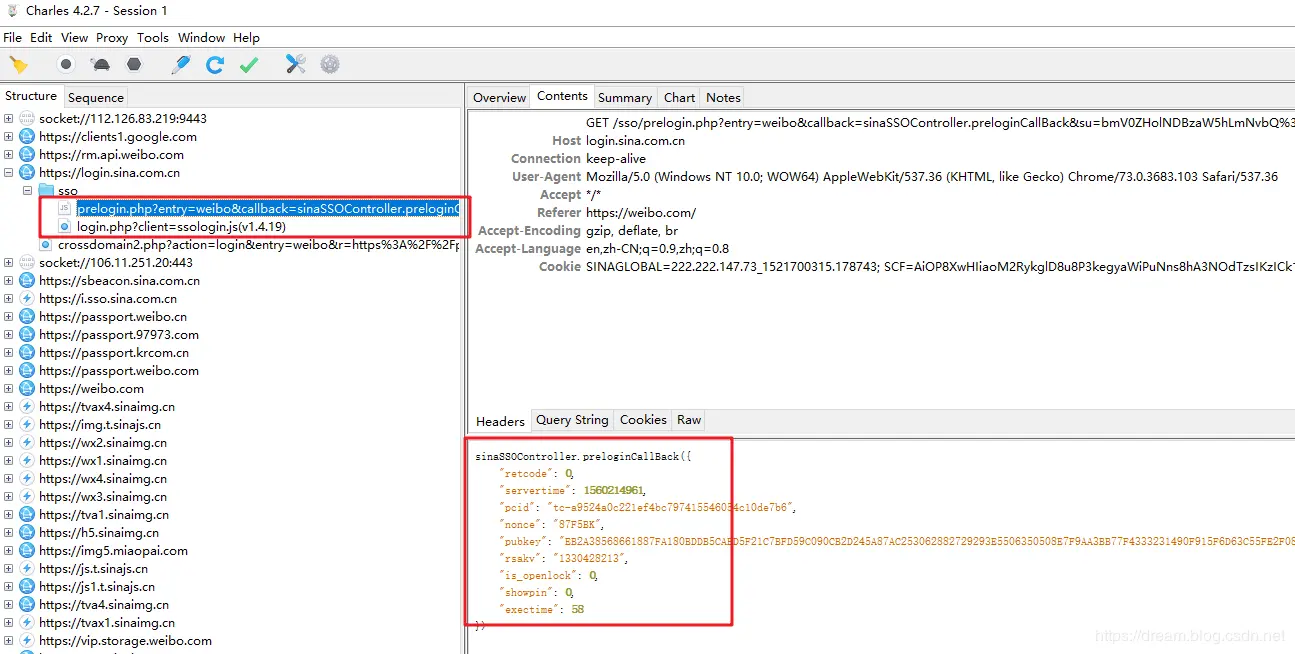This screenshot has width=1295, height=654.
Task: Click the host icon of wx2.sinaimg.cn
Action: [27, 443]
